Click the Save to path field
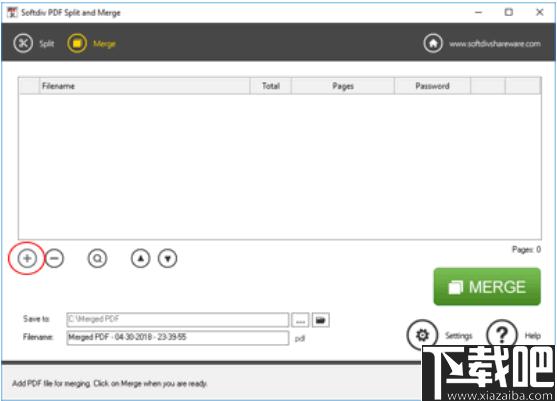 178,320
